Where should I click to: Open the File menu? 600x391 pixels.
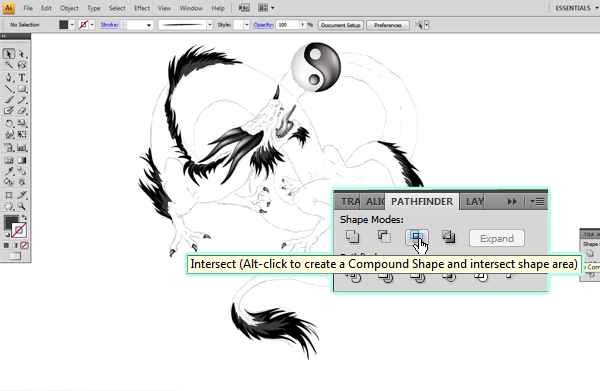click(28, 8)
